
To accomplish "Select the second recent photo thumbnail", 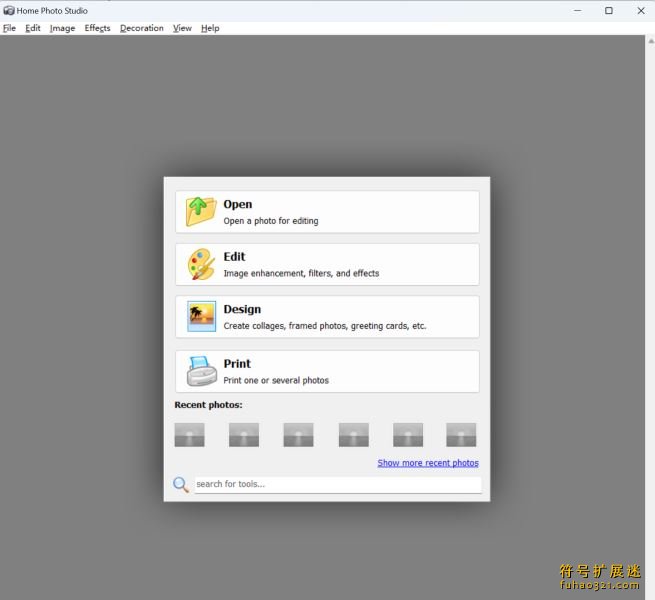I will click(244, 435).
